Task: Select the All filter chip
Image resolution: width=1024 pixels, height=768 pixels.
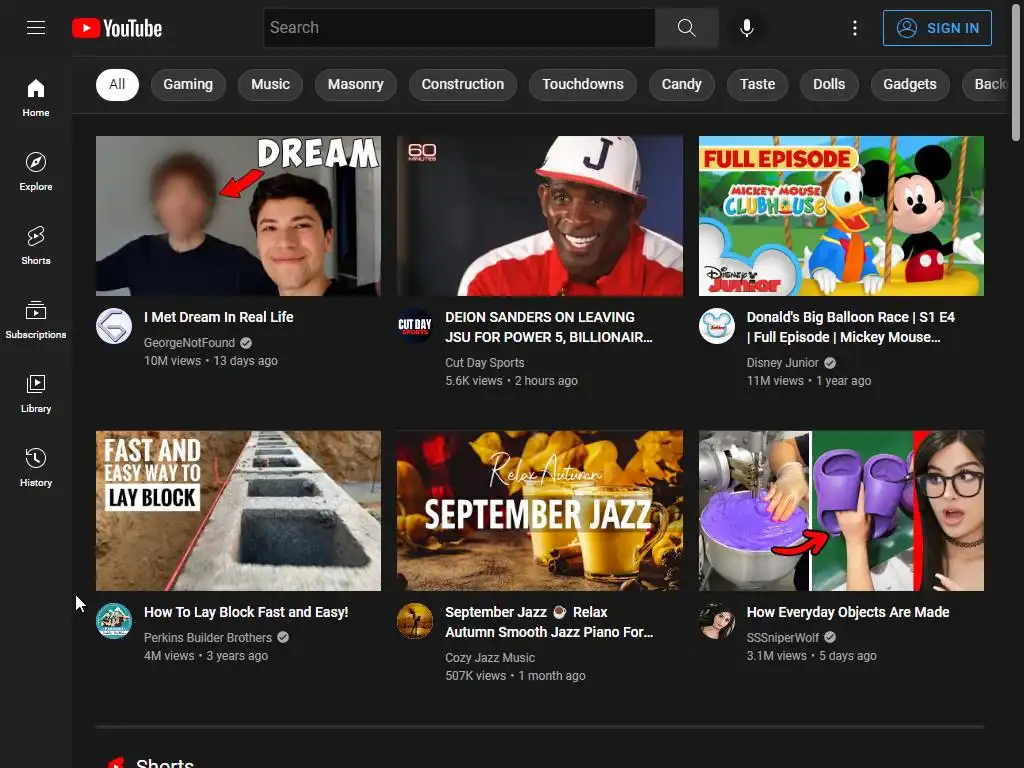Action: [117, 84]
